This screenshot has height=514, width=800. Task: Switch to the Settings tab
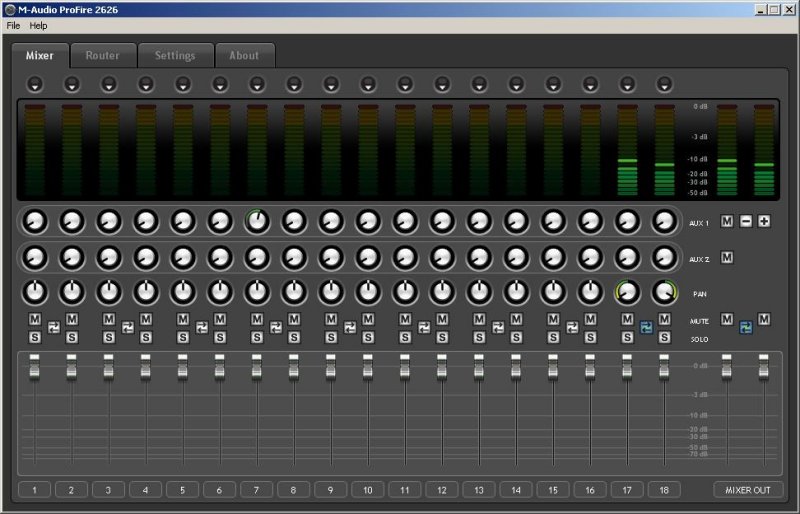coord(175,55)
